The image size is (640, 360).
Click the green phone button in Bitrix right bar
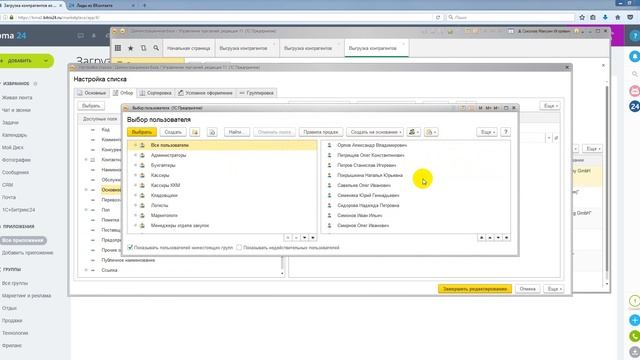[x=635, y=336]
